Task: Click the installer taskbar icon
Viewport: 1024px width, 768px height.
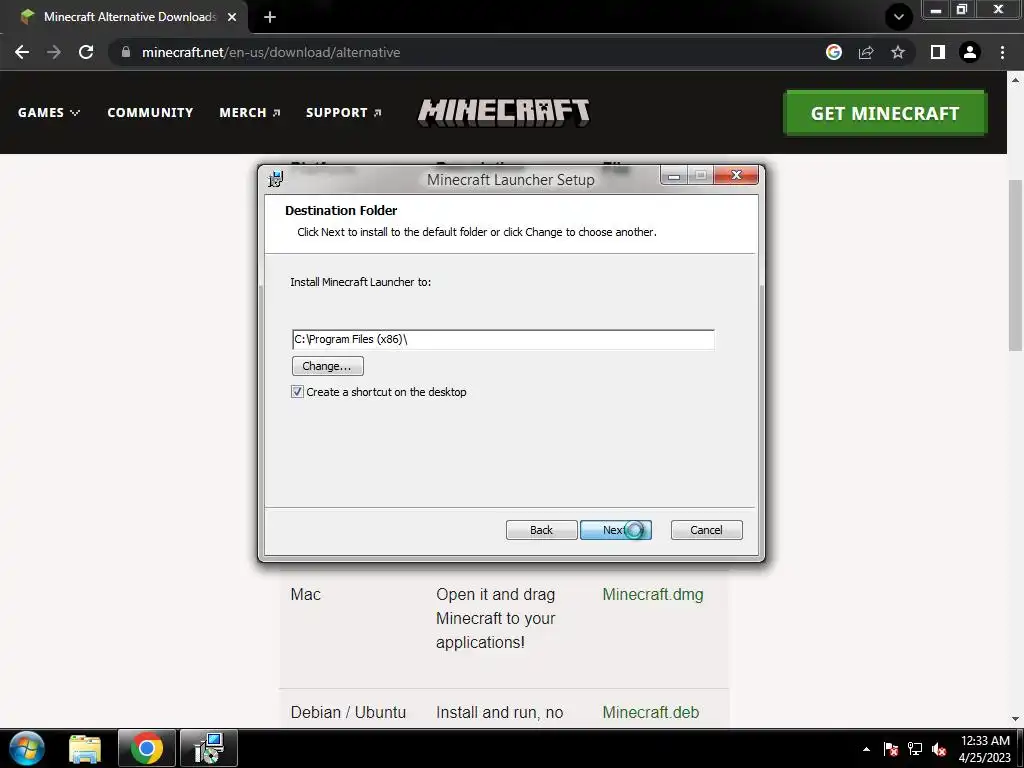Action: pos(209,748)
